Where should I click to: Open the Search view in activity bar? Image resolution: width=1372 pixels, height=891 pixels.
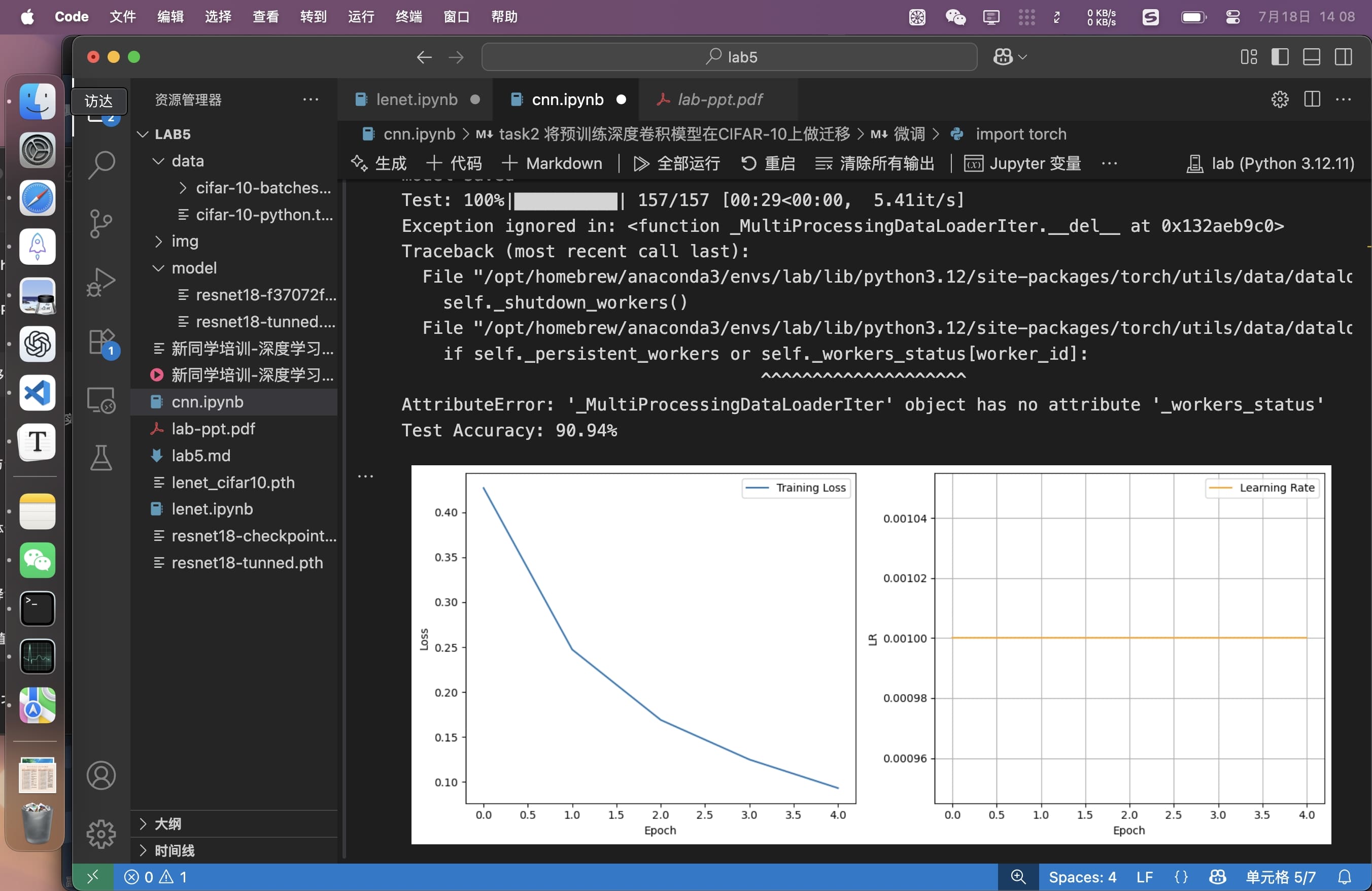(101, 165)
